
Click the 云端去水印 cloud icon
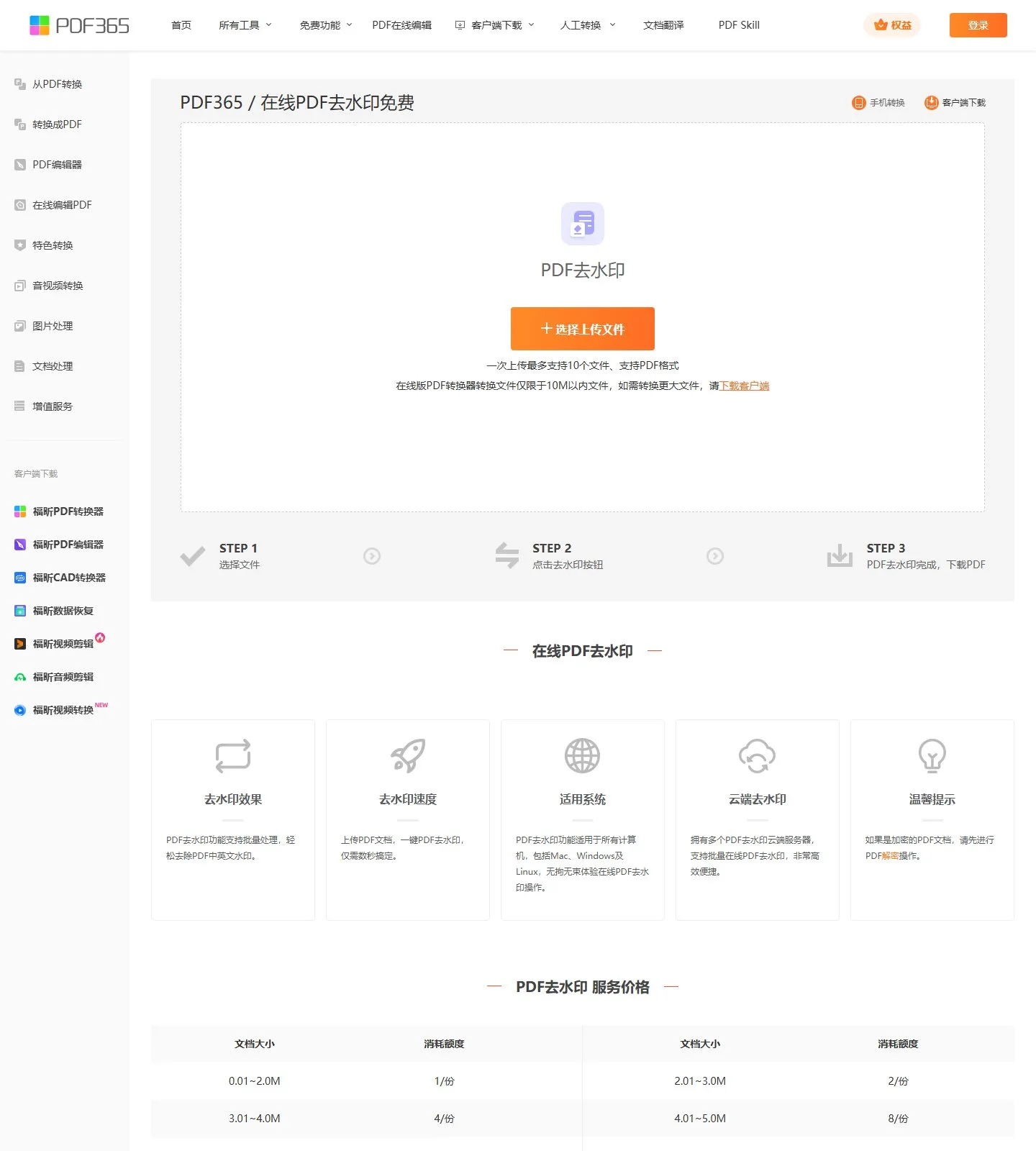point(758,756)
